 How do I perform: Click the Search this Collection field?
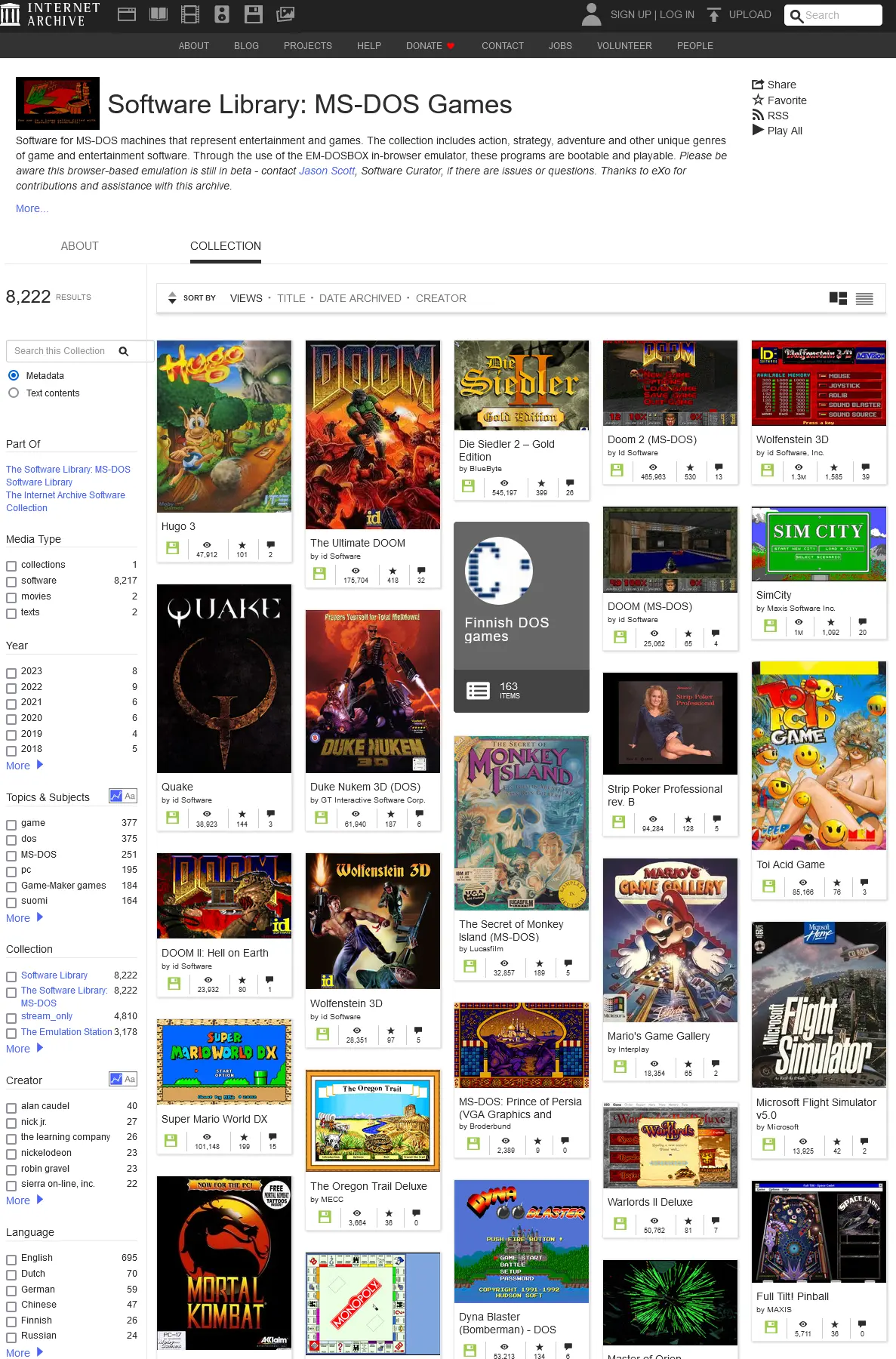coord(60,351)
